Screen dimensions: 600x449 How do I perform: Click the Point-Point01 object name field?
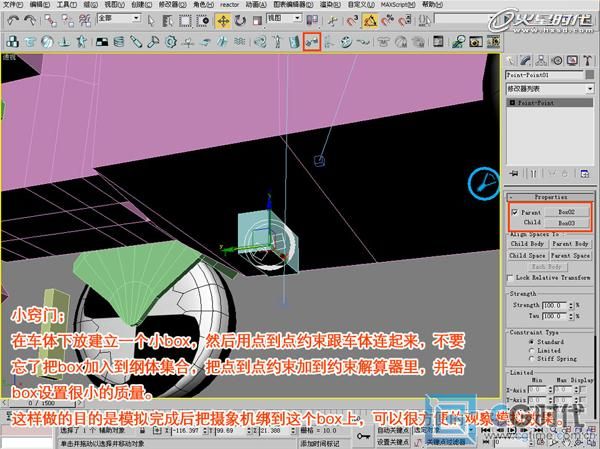click(x=545, y=75)
